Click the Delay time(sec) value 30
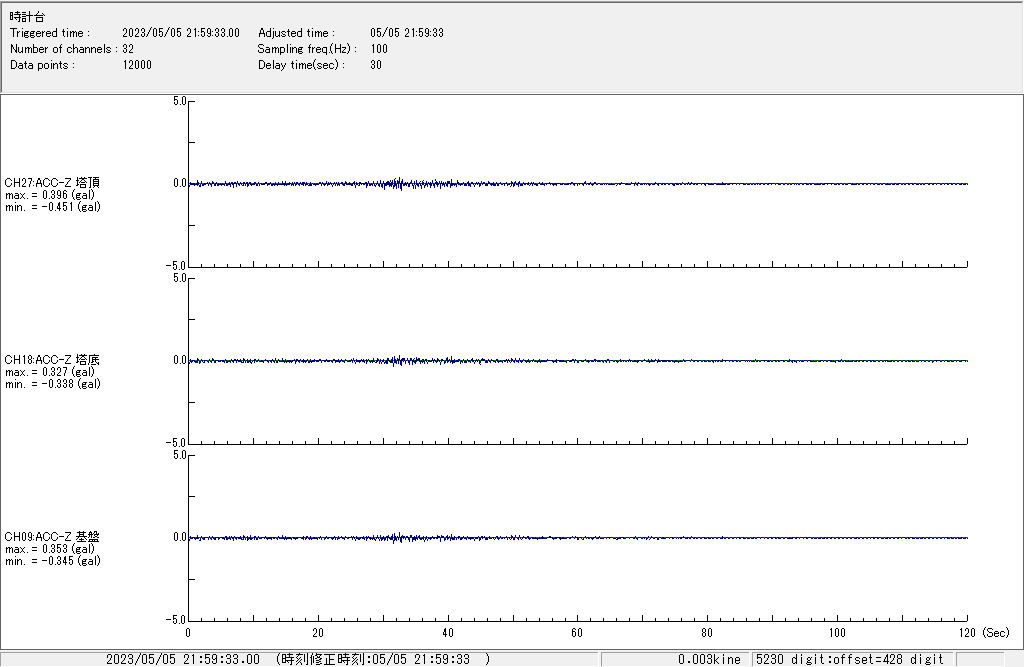This screenshot has width=1024, height=667. [x=376, y=65]
